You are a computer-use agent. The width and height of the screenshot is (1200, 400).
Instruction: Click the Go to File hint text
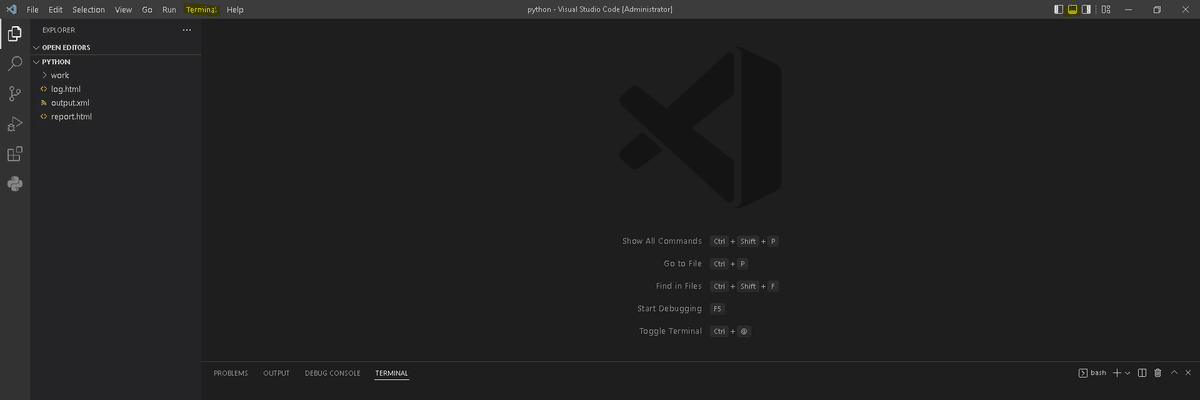[682, 264]
